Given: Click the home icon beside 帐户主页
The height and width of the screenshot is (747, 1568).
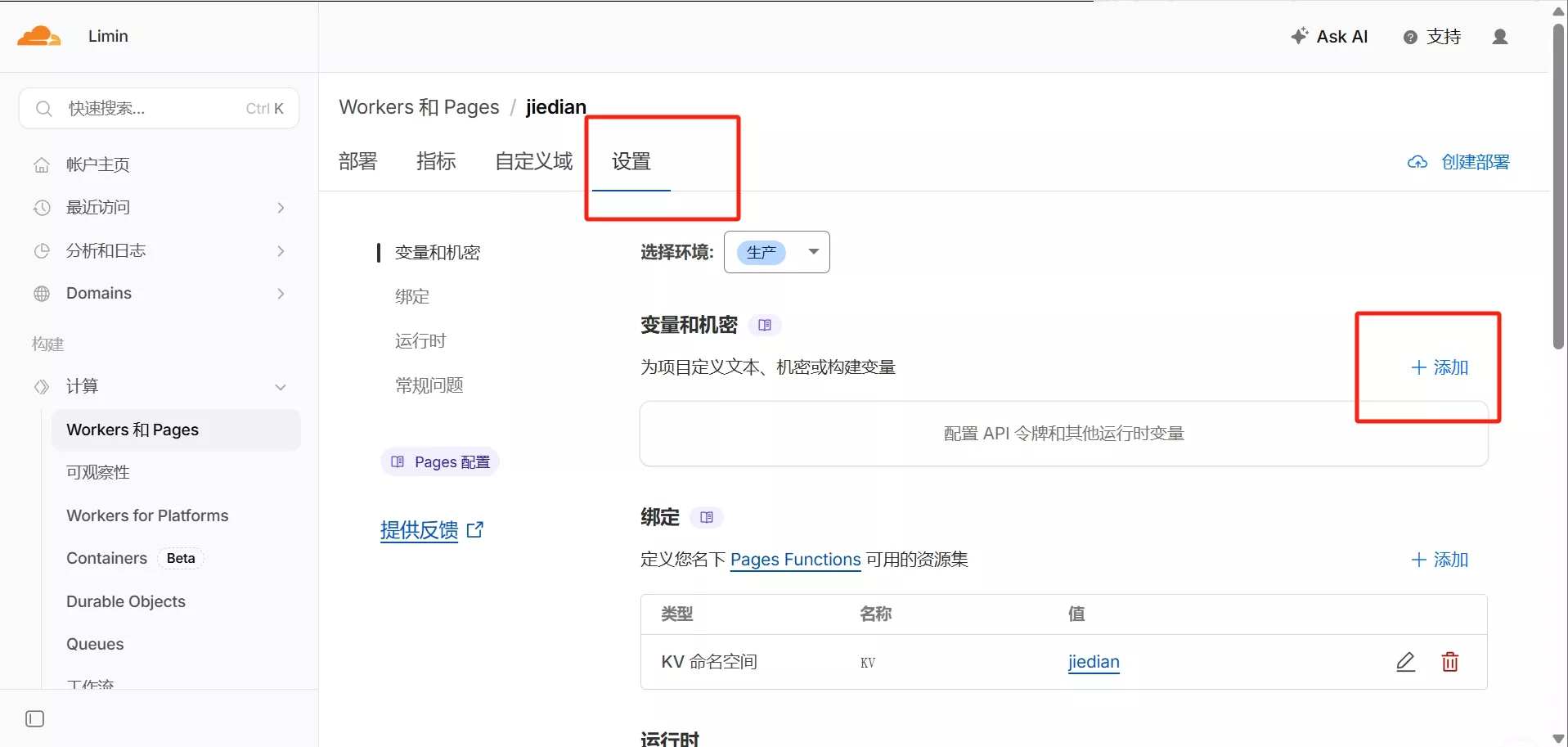Looking at the screenshot, I should point(42,165).
